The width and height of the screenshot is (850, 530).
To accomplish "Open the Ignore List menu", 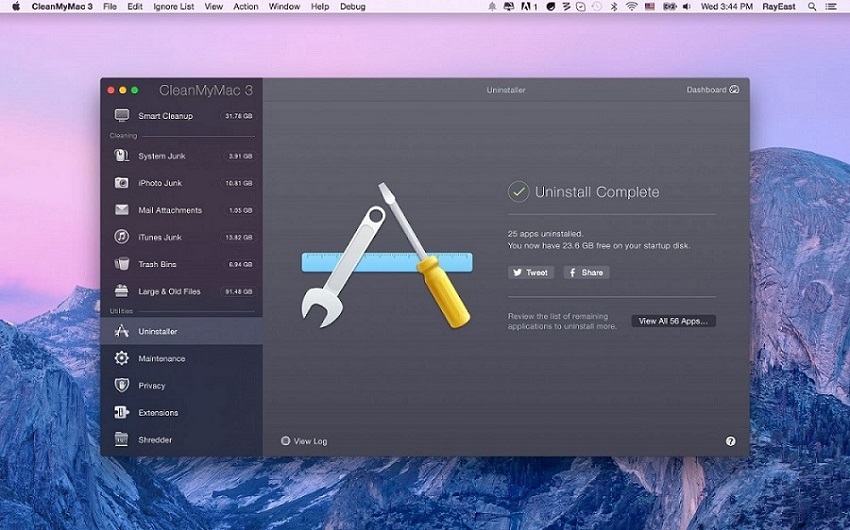I will coord(173,7).
